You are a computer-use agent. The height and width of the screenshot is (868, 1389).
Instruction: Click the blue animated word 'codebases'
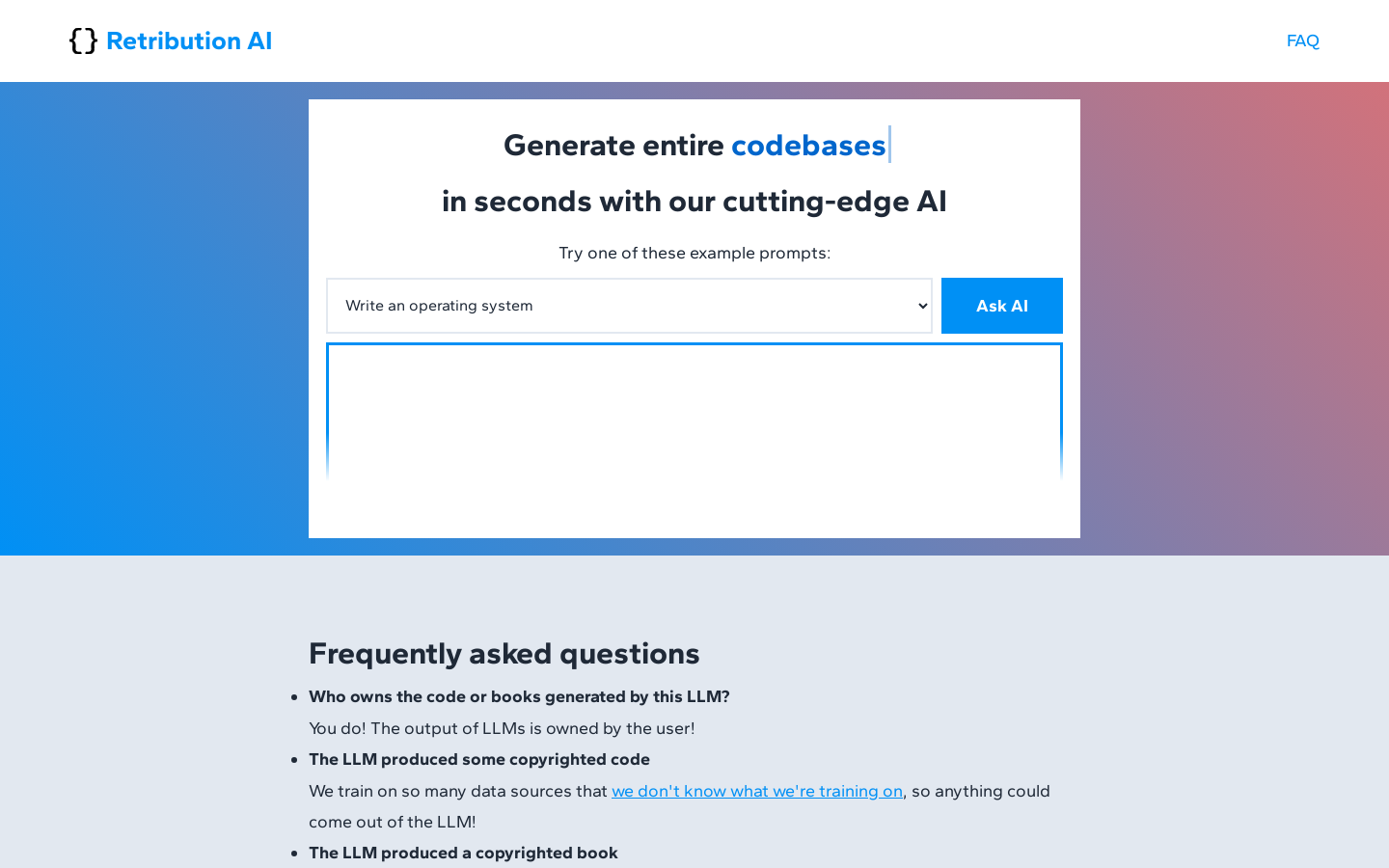coord(808,145)
